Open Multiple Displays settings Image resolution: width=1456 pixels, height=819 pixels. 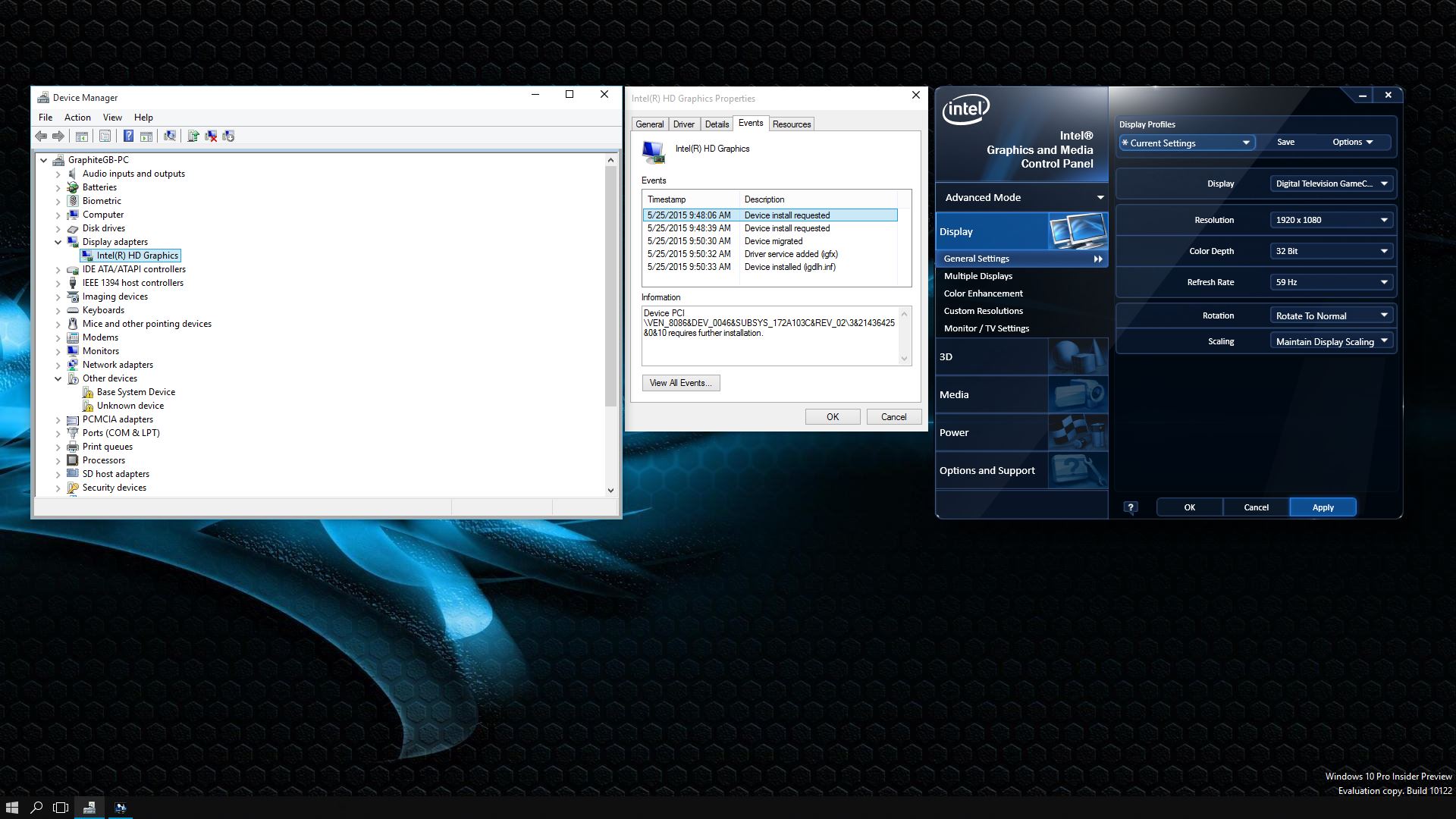coord(977,276)
